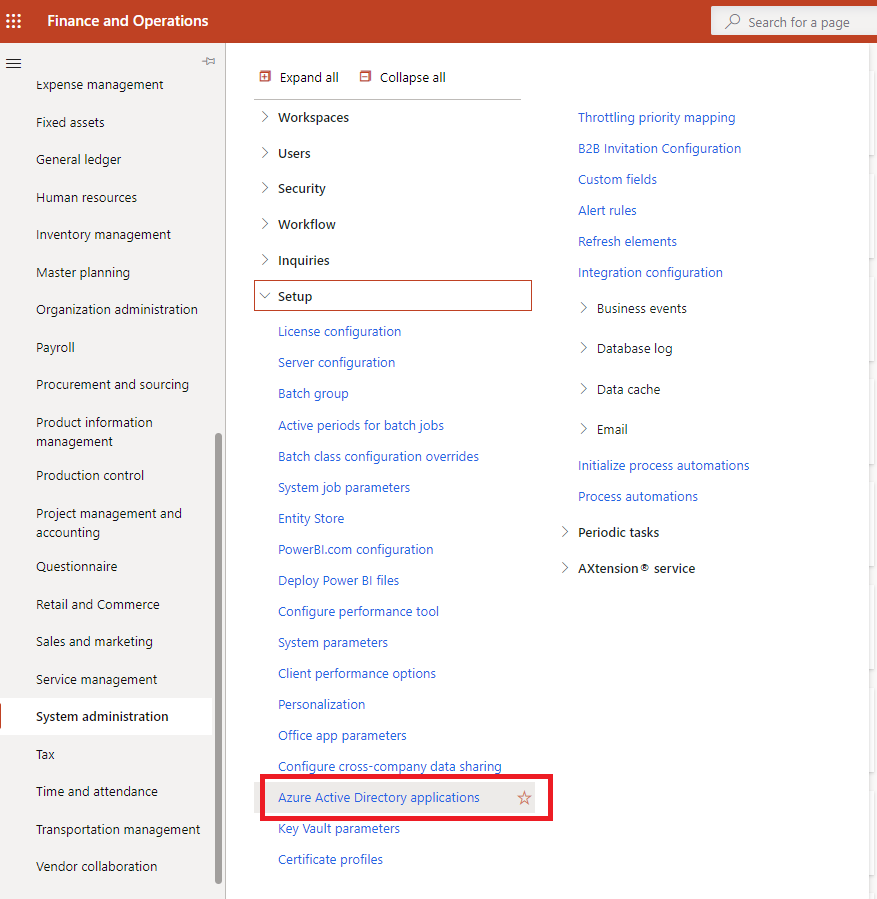Screen dimensions: 877x899
Task: Expand Business events group
Action: 584,308
